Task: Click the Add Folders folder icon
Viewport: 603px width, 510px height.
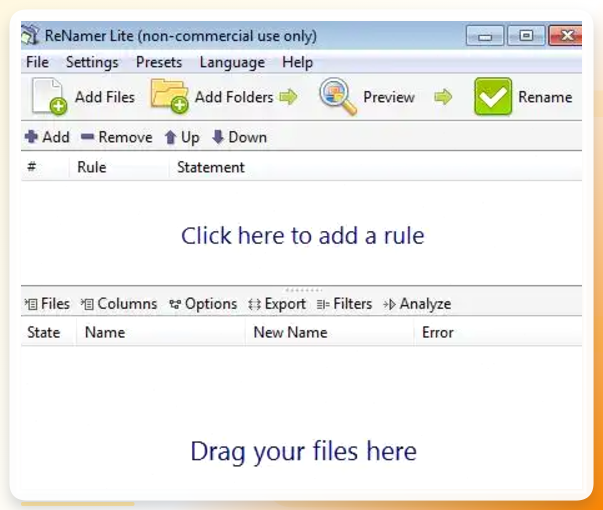Action: point(169,96)
